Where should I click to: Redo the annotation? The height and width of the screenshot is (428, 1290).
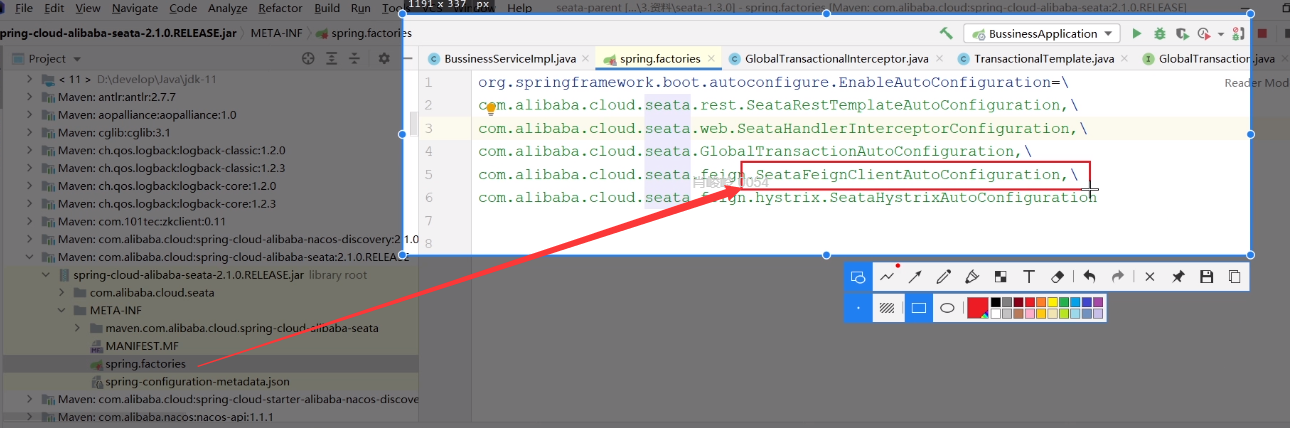point(1118,277)
